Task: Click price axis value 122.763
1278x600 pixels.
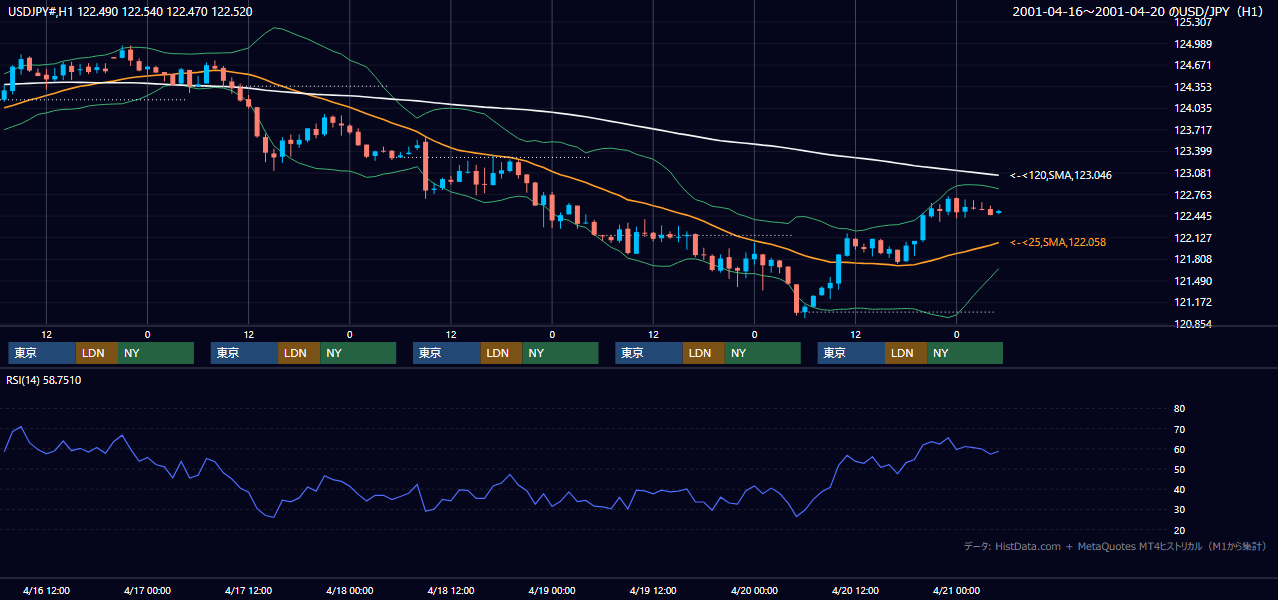Action: point(1193,195)
